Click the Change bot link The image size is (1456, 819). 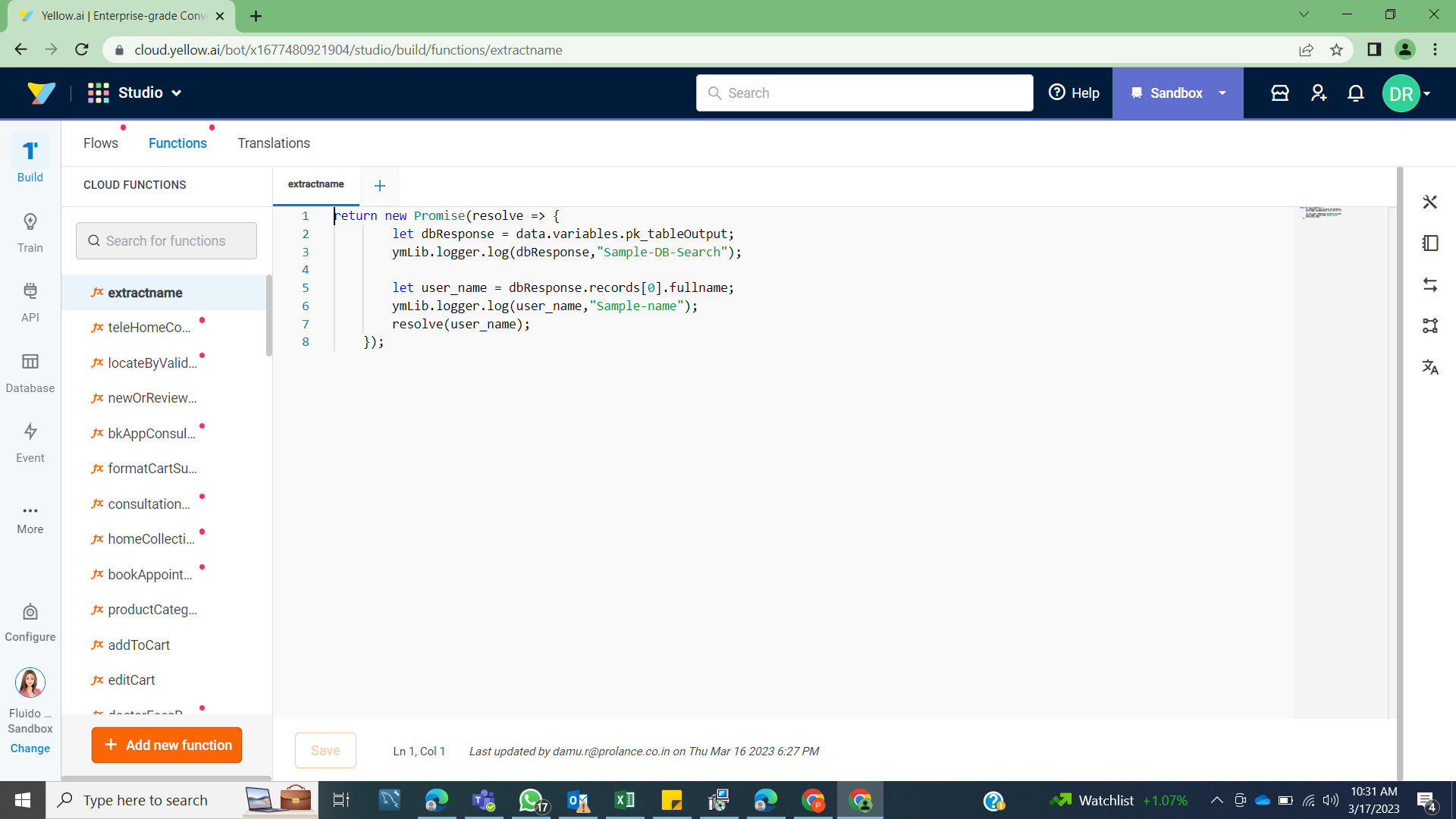(x=30, y=748)
